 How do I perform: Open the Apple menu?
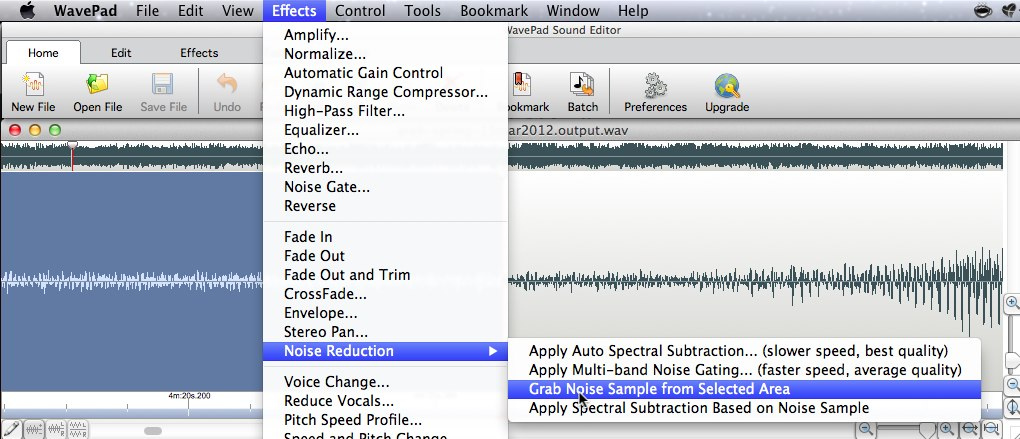click(x=27, y=10)
